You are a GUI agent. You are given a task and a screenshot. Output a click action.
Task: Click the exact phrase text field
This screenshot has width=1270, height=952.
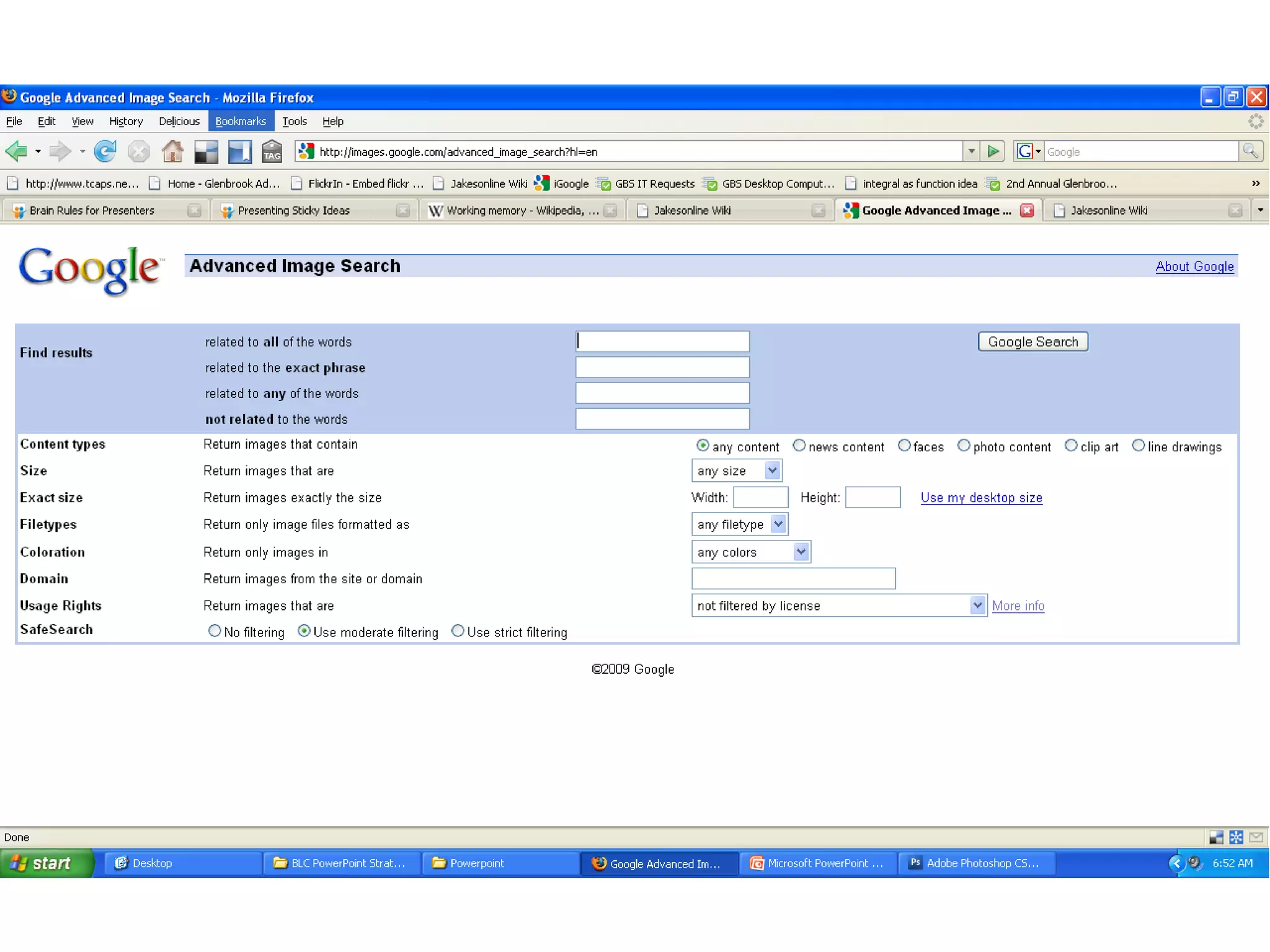pos(662,368)
